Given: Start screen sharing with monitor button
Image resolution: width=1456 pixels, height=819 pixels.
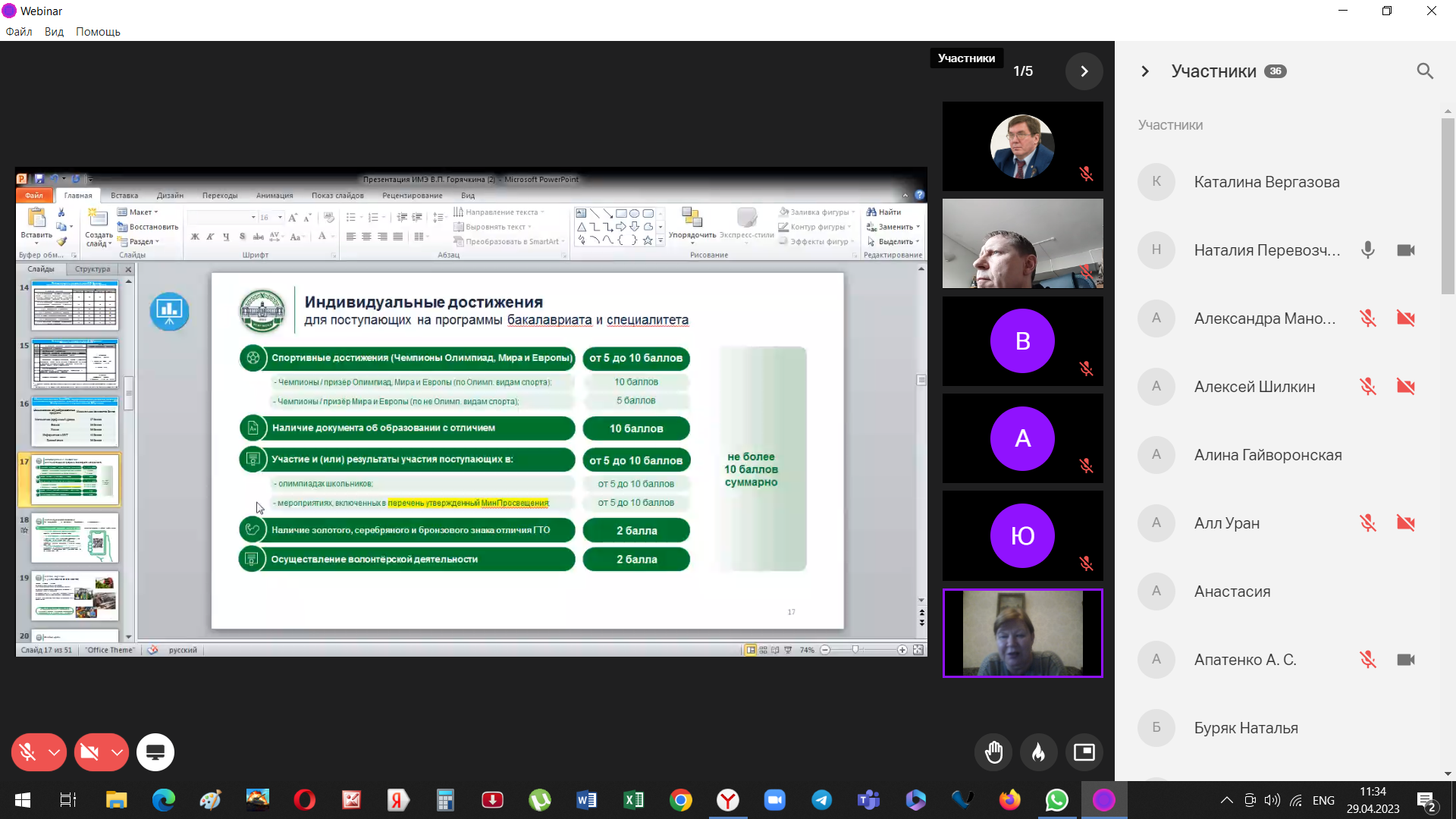Looking at the screenshot, I should (x=155, y=752).
